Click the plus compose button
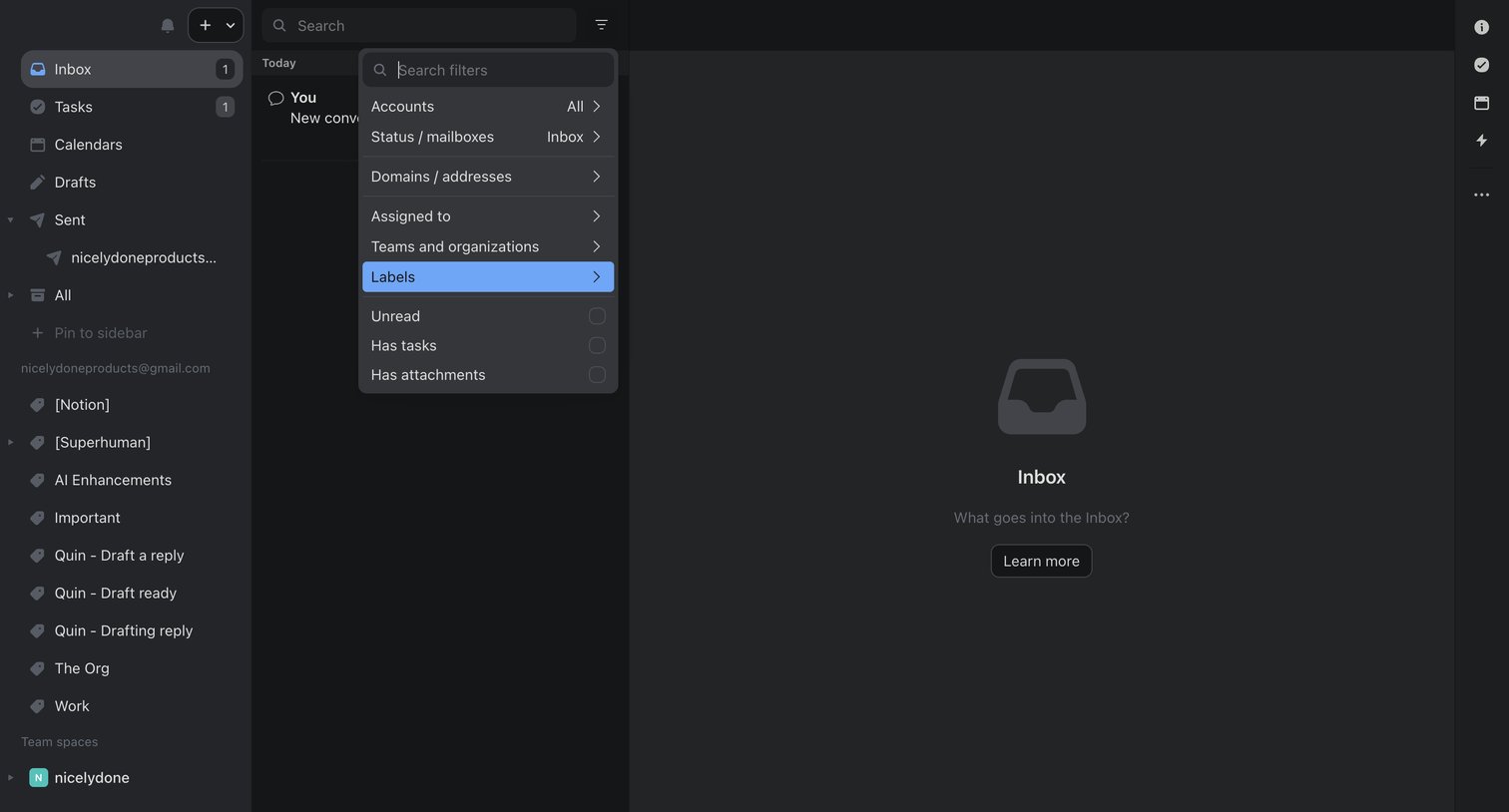This screenshot has height=812, width=1509. pos(206,25)
